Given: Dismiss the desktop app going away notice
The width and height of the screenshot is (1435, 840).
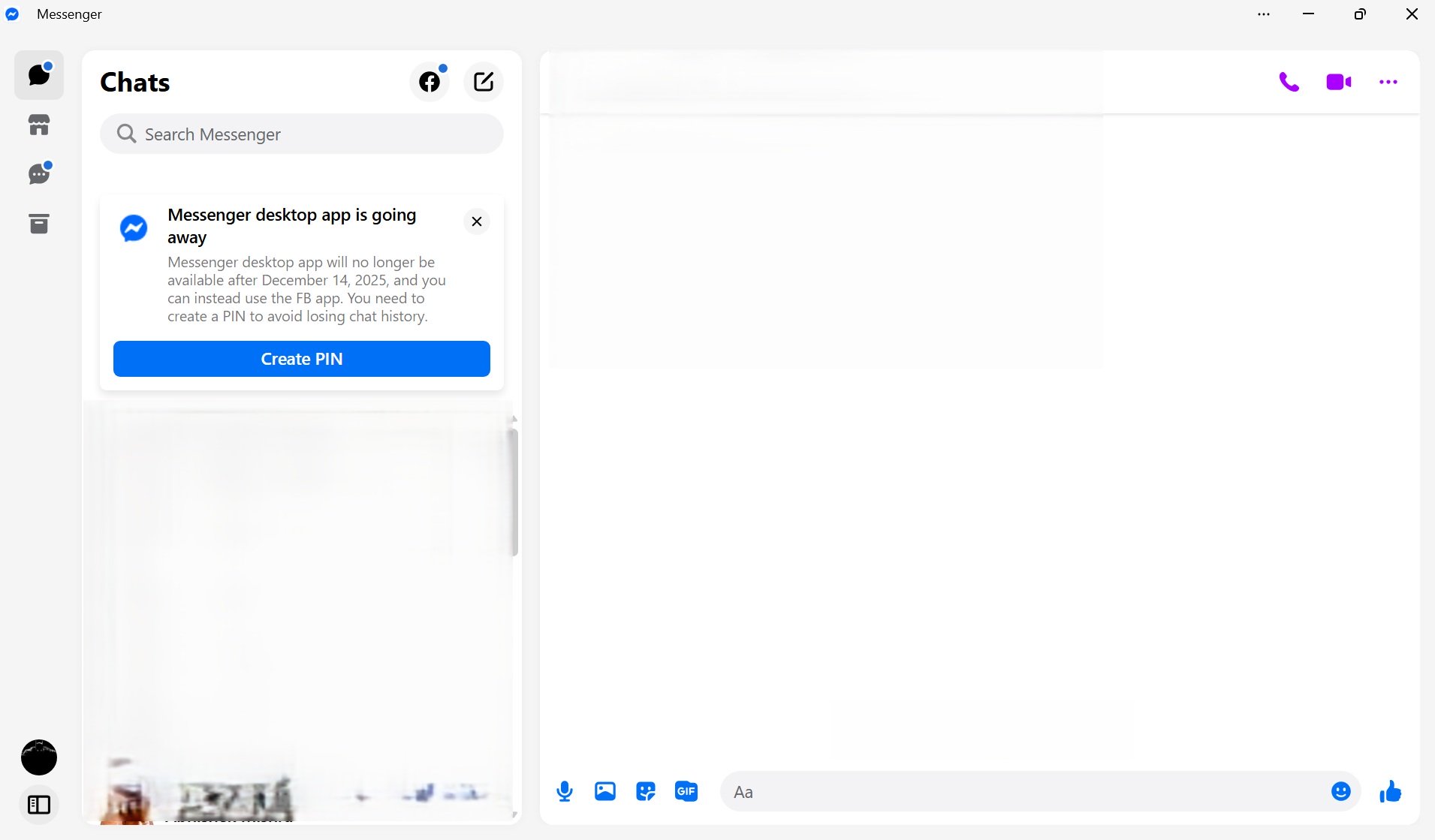Looking at the screenshot, I should (476, 221).
